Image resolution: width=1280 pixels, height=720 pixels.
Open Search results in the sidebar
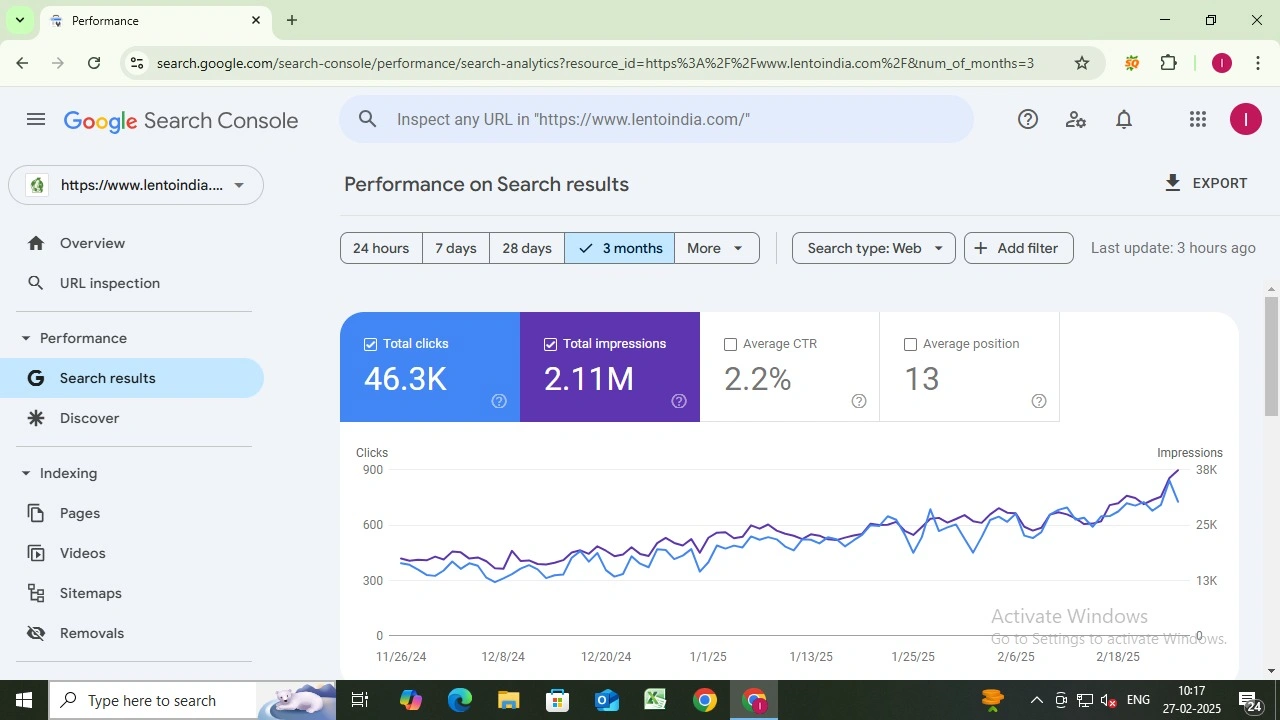tap(132, 378)
